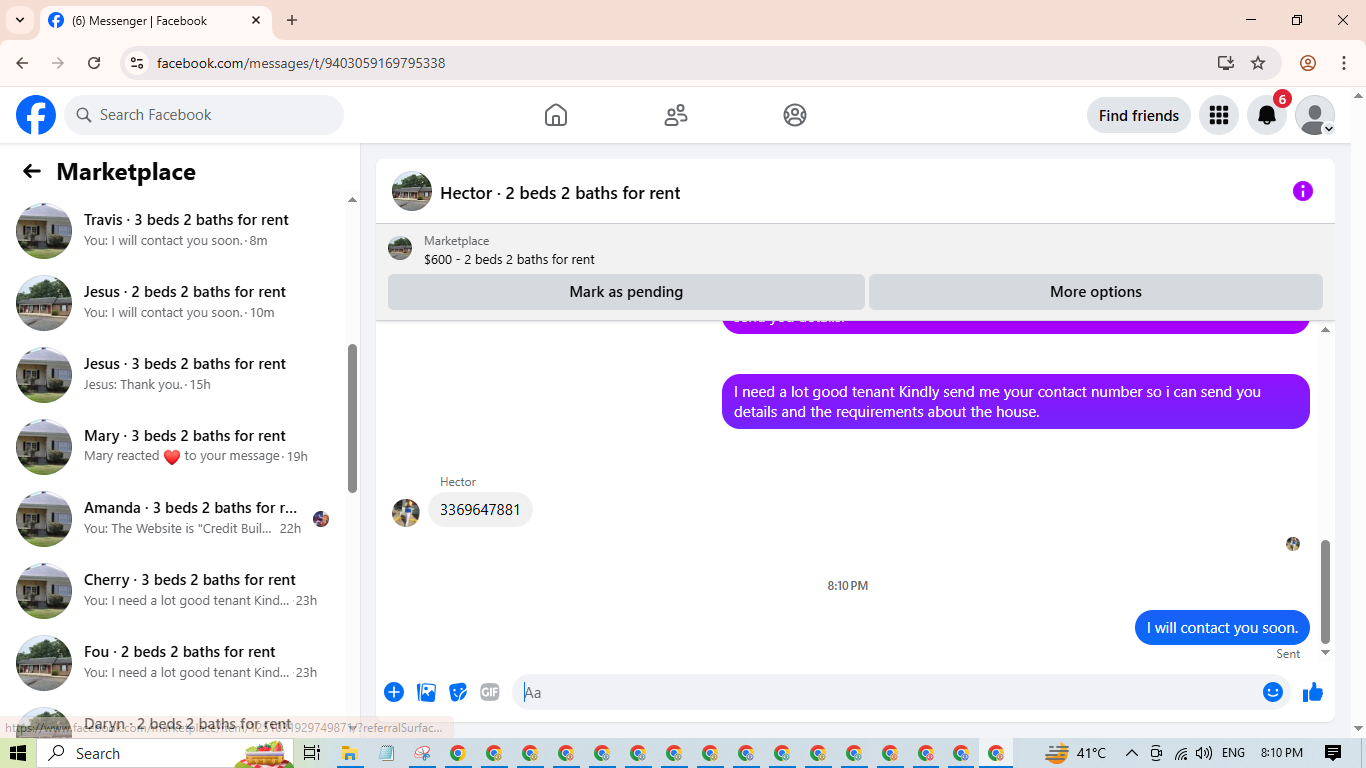Click the Amanda conversation seen avatar badge
The height and width of the screenshot is (768, 1366).
tap(321, 519)
